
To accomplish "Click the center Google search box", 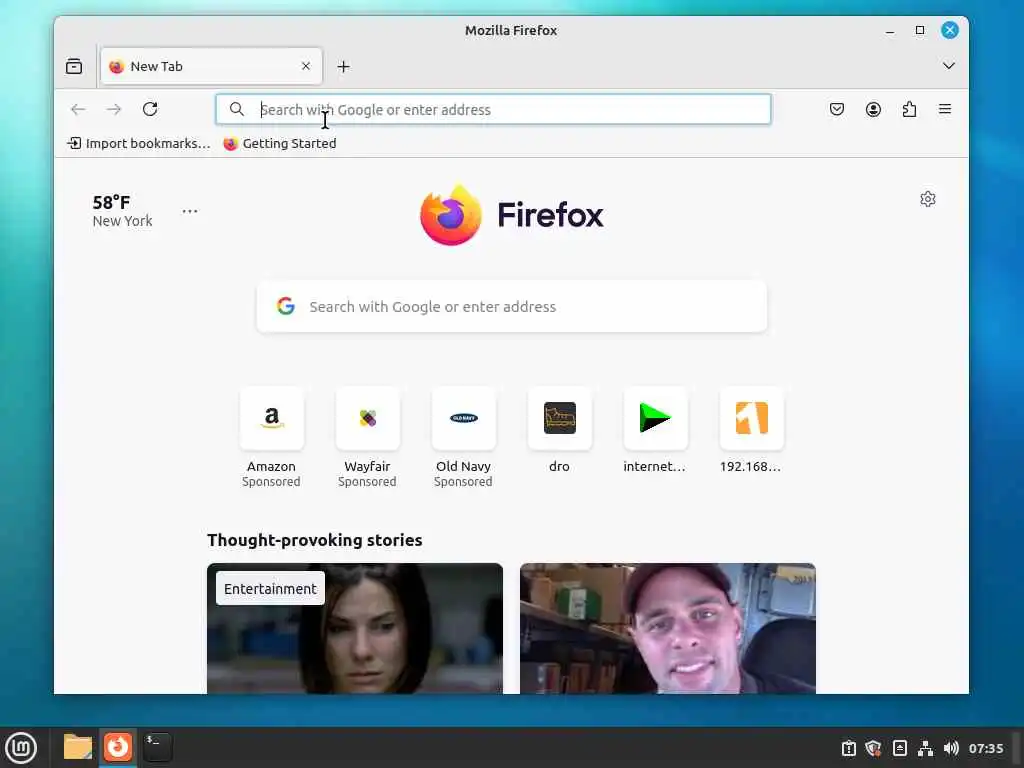I will [x=512, y=306].
